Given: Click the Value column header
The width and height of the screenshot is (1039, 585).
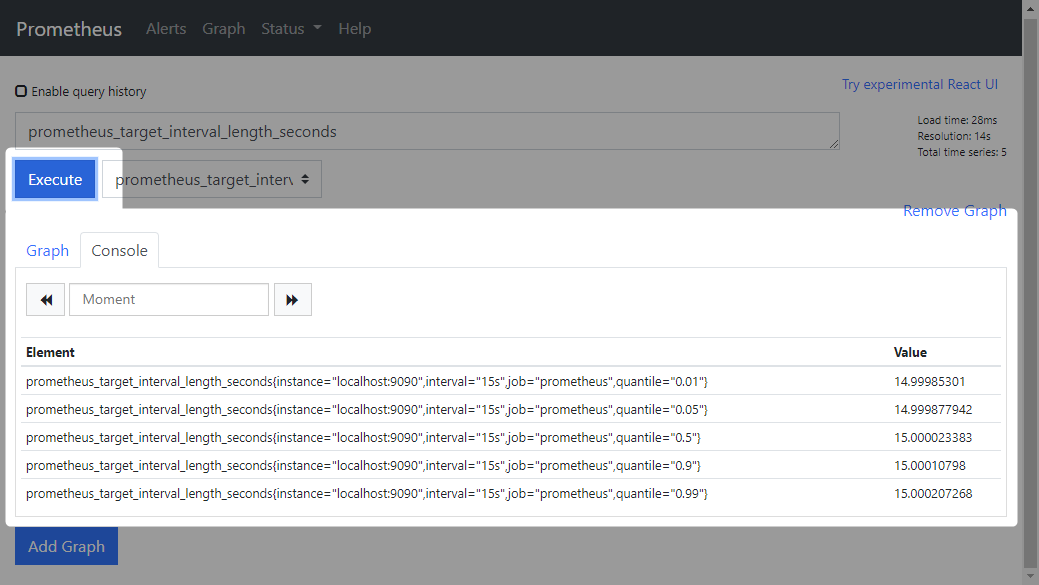Looking at the screenshot, I should point(910,352).
